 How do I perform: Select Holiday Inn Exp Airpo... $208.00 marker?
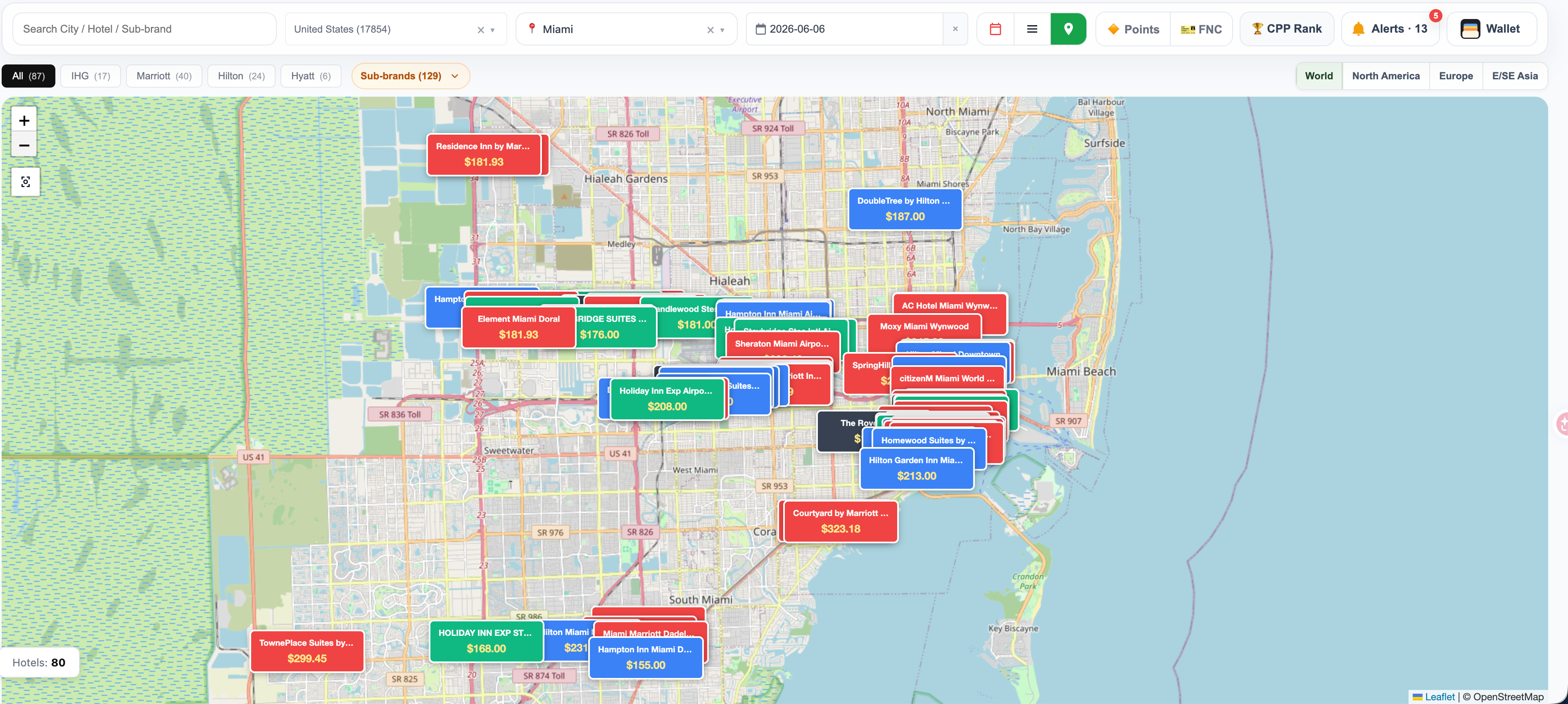[667, 399]
